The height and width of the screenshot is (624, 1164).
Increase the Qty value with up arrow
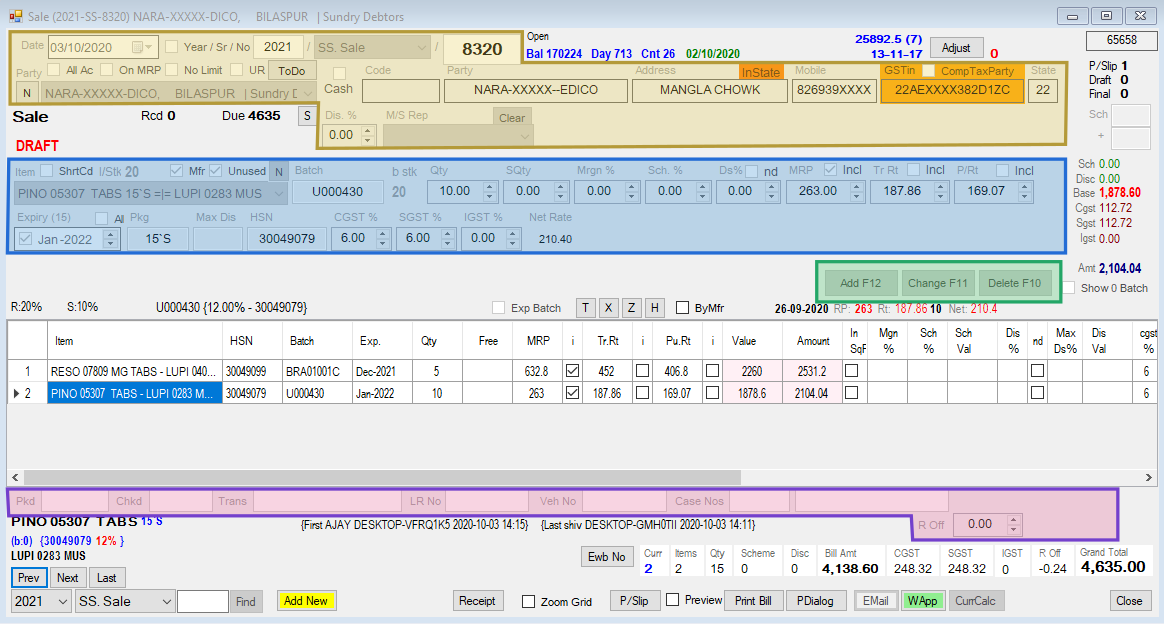coord(489,187)
